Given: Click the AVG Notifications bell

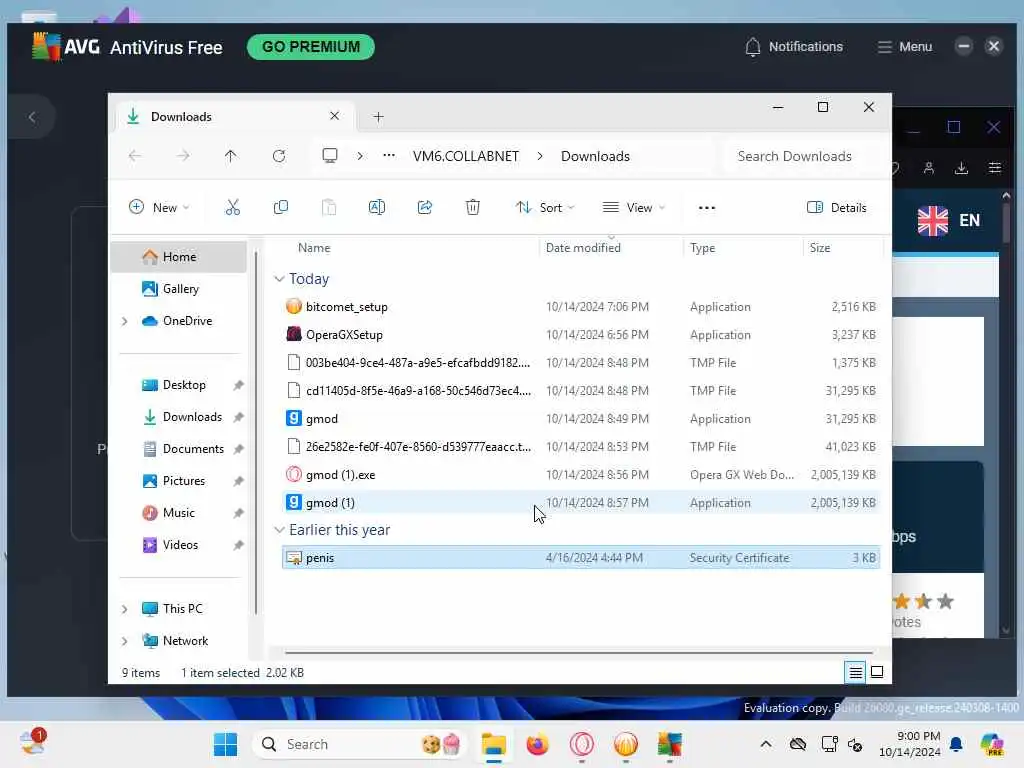Looking at the screenshot, I should 752,47.
